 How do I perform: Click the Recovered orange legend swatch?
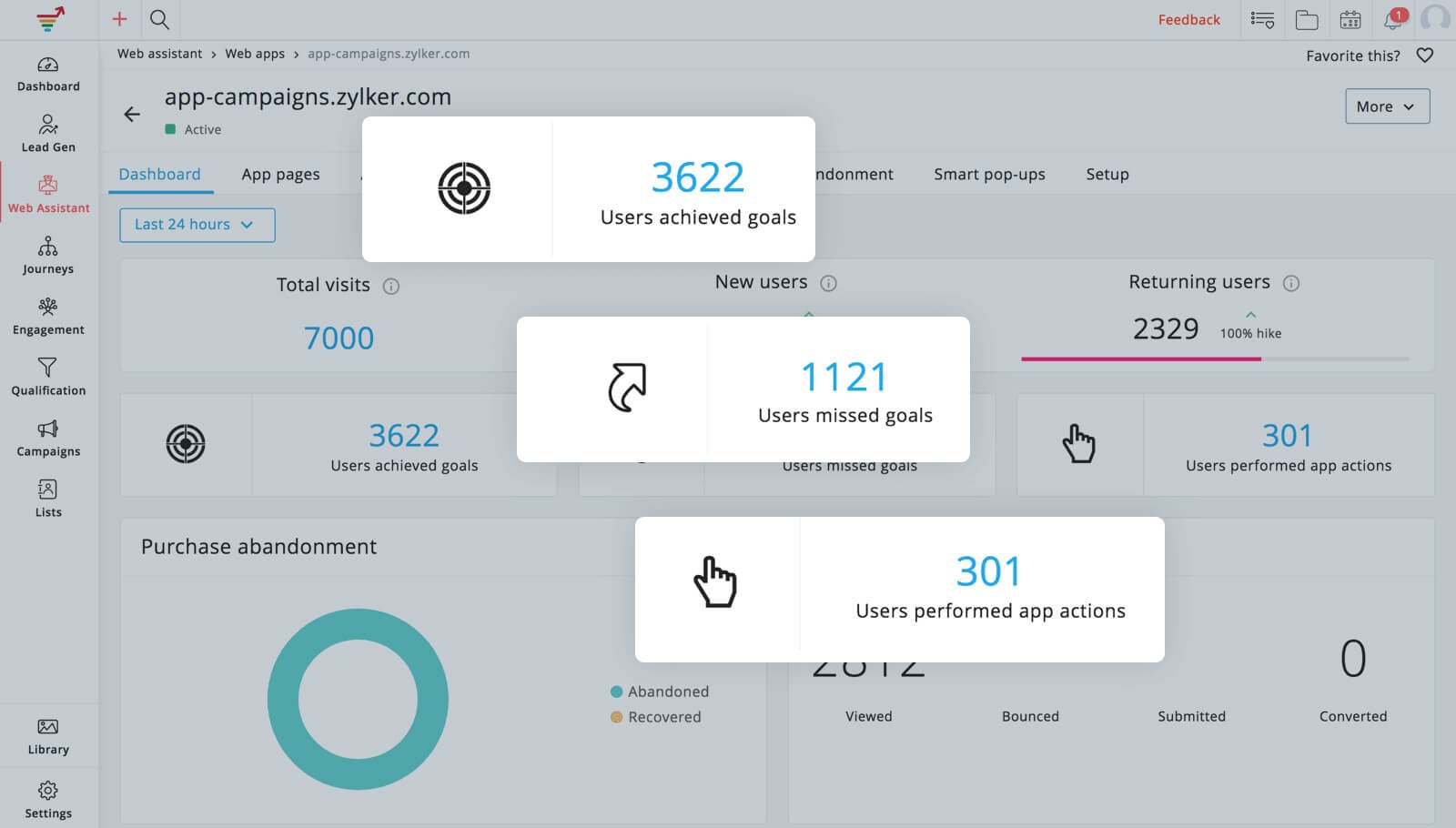click(616, 717)
